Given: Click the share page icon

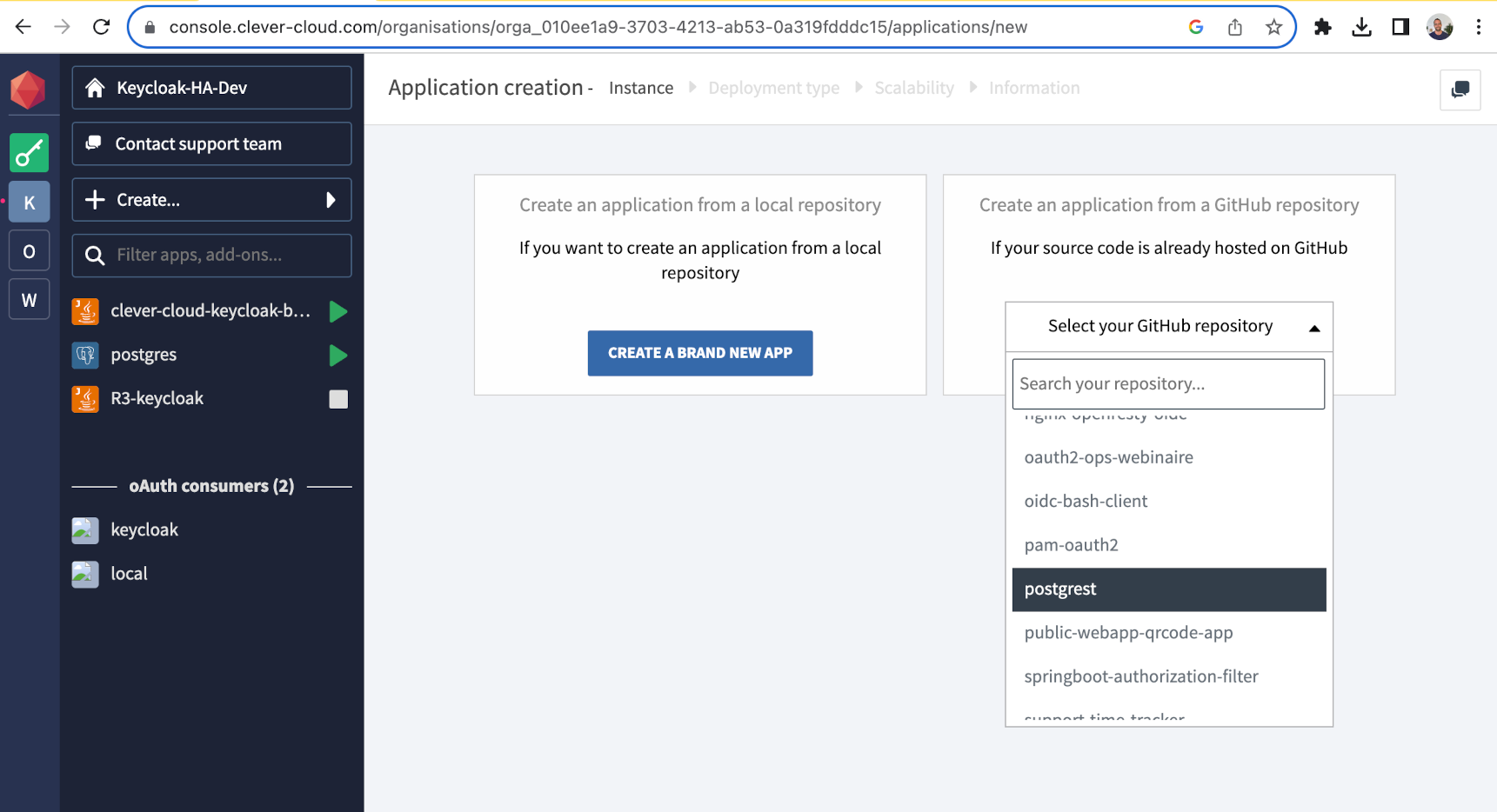Looking at the screenshot, I should [x=1235, y=27].
